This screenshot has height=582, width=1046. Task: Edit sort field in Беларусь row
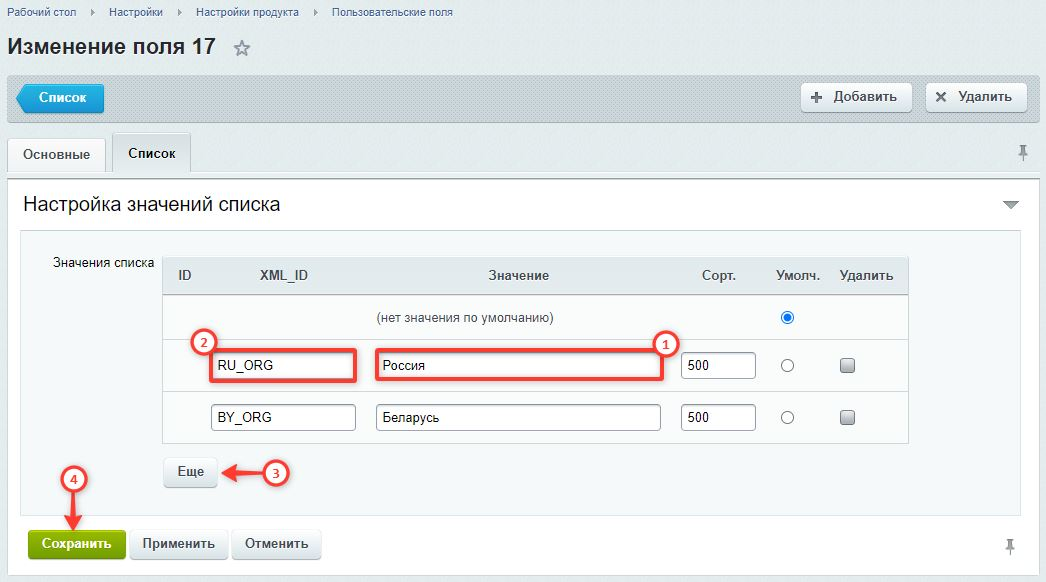(x=718, y=418)
